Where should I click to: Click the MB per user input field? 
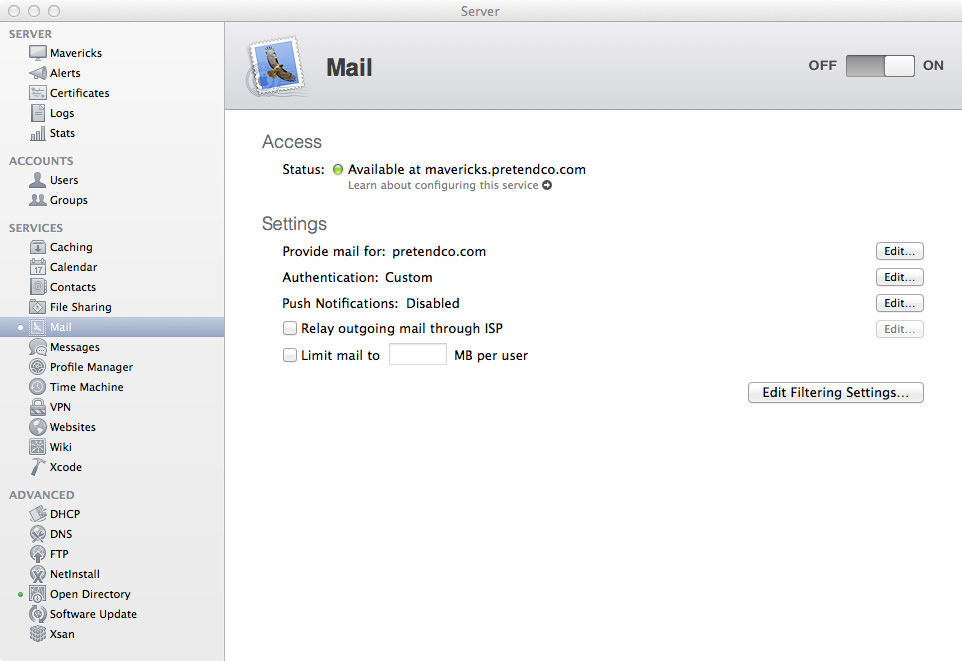[x=418, y=354]
